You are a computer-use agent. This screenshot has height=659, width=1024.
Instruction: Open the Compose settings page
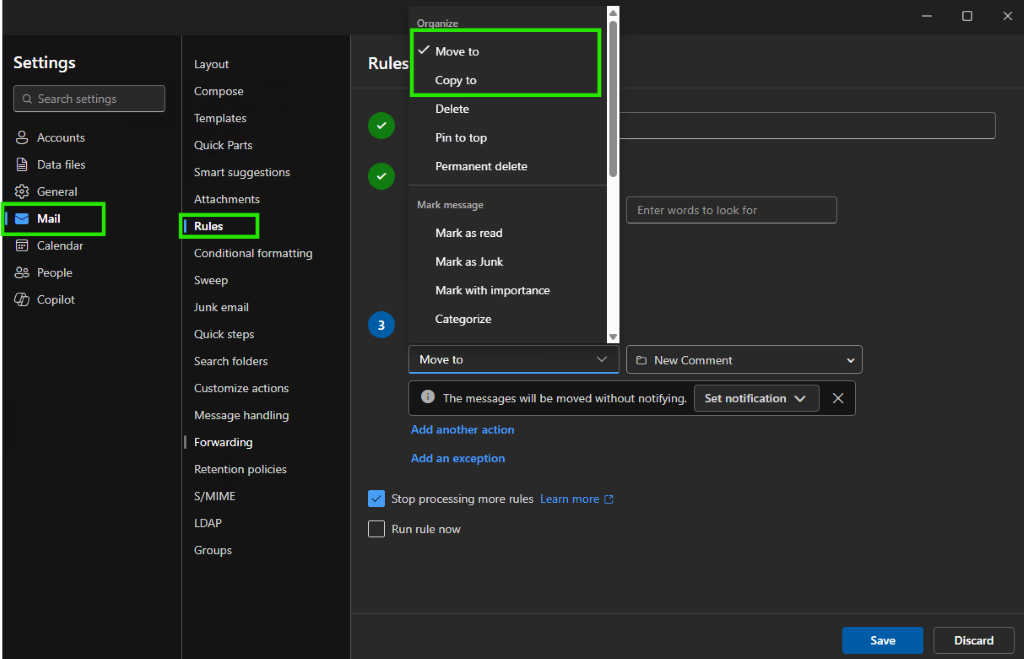pyautogui.click(x=218, y=91)
